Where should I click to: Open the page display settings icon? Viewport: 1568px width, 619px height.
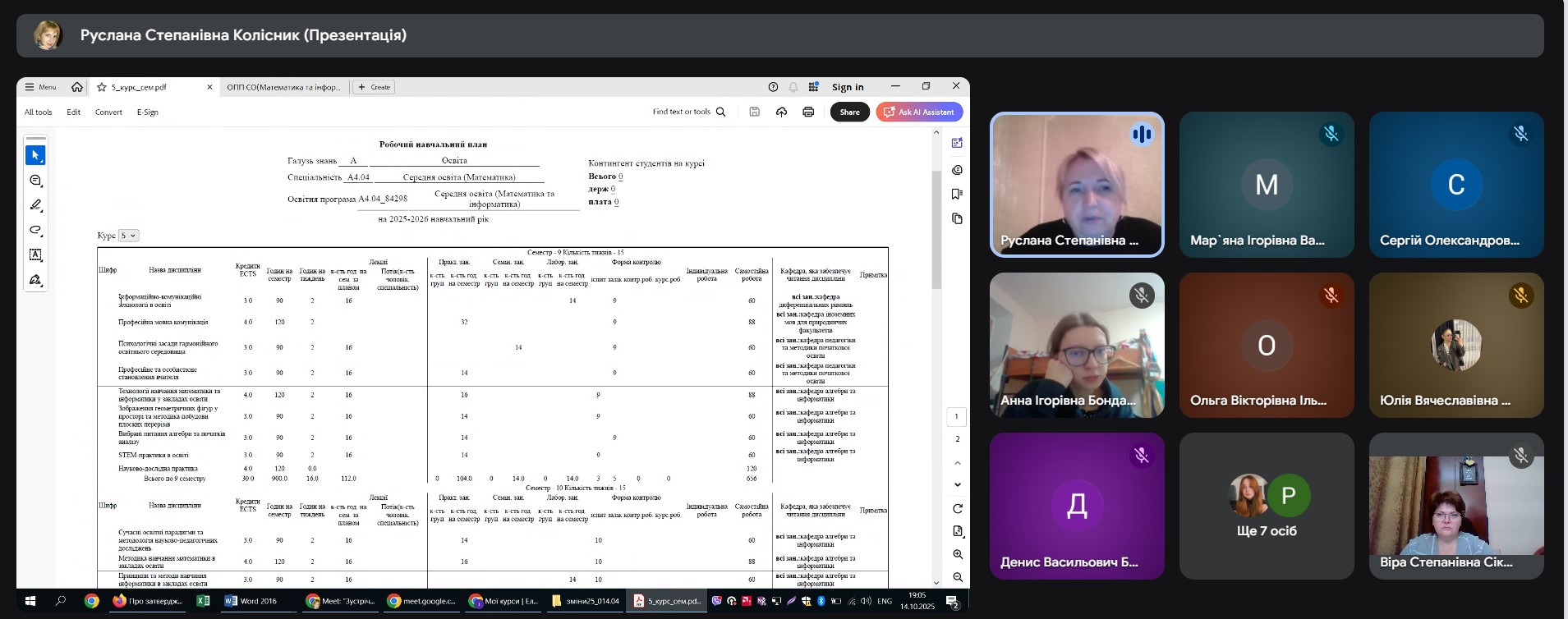point(958,531)
